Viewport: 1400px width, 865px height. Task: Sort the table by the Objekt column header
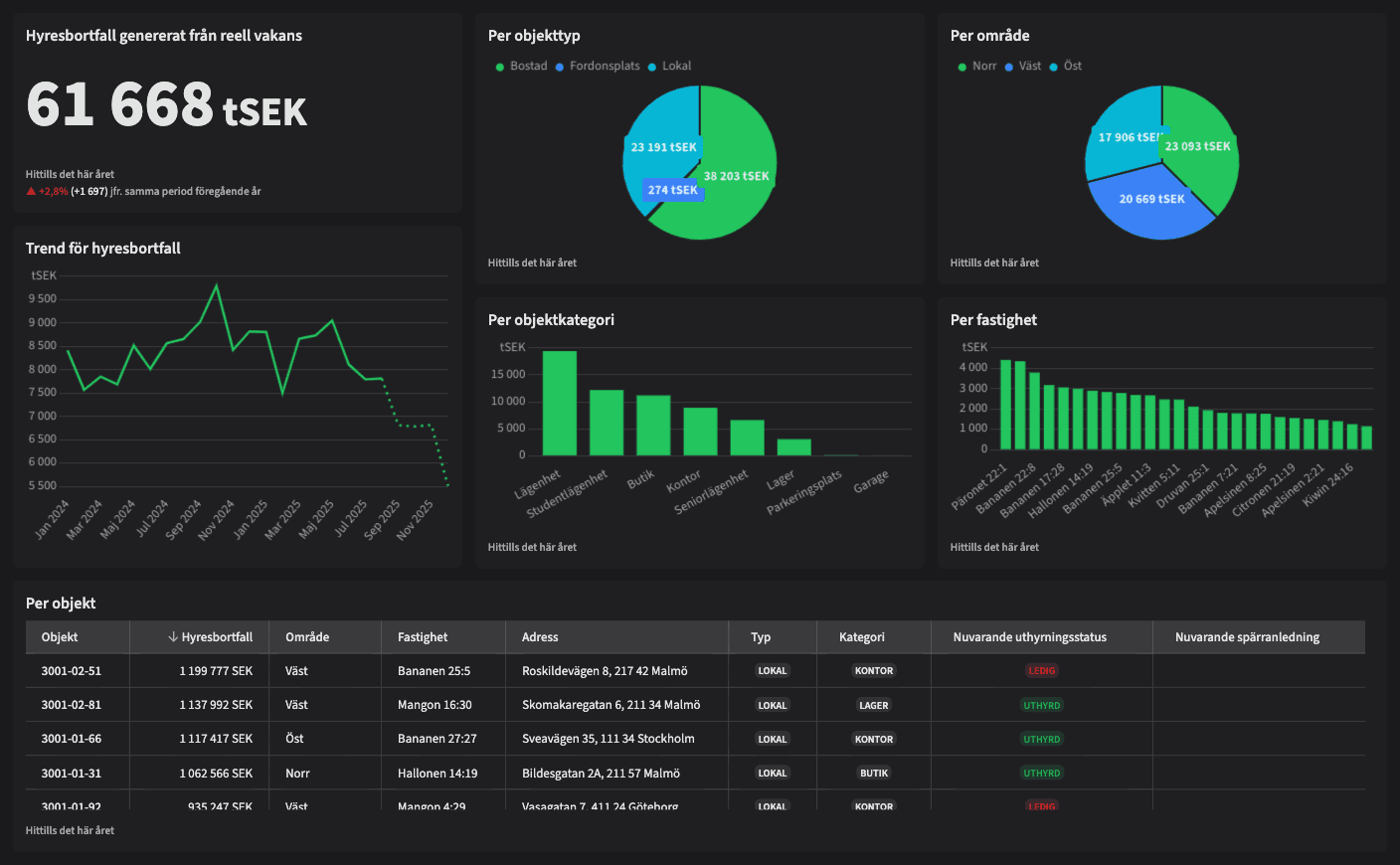60,637
